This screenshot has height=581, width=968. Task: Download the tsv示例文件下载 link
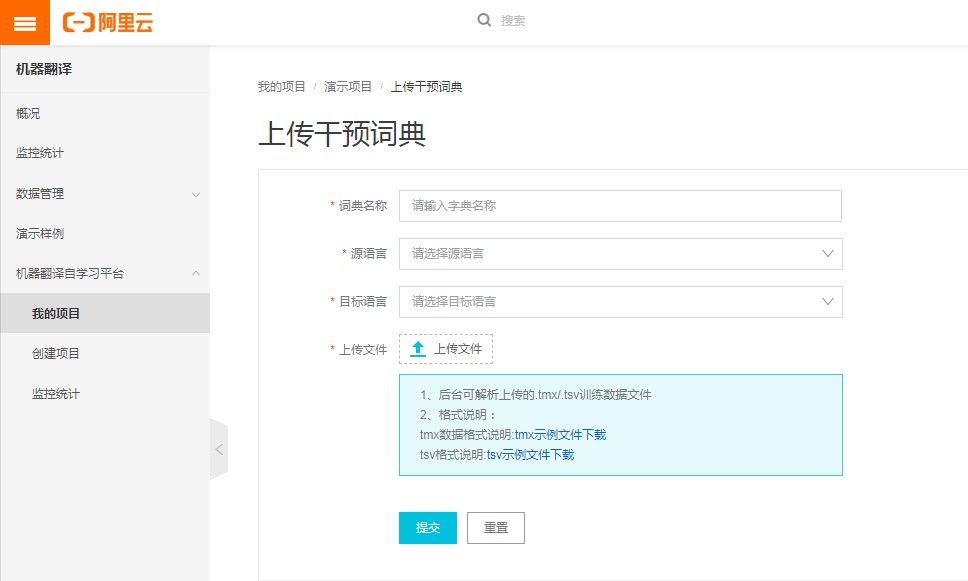point(530,455)
